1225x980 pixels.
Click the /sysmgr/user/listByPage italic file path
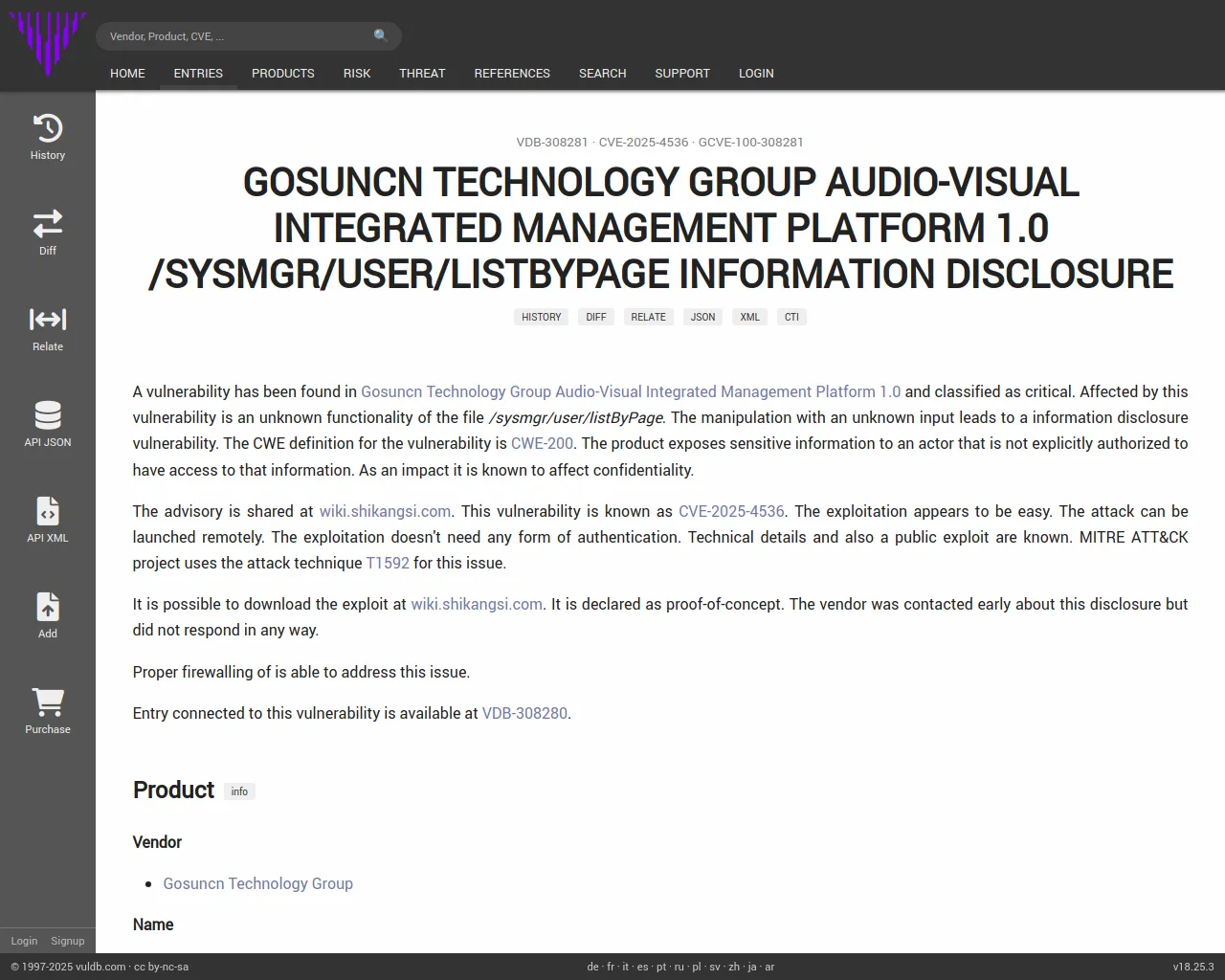[x=575, y=417]
